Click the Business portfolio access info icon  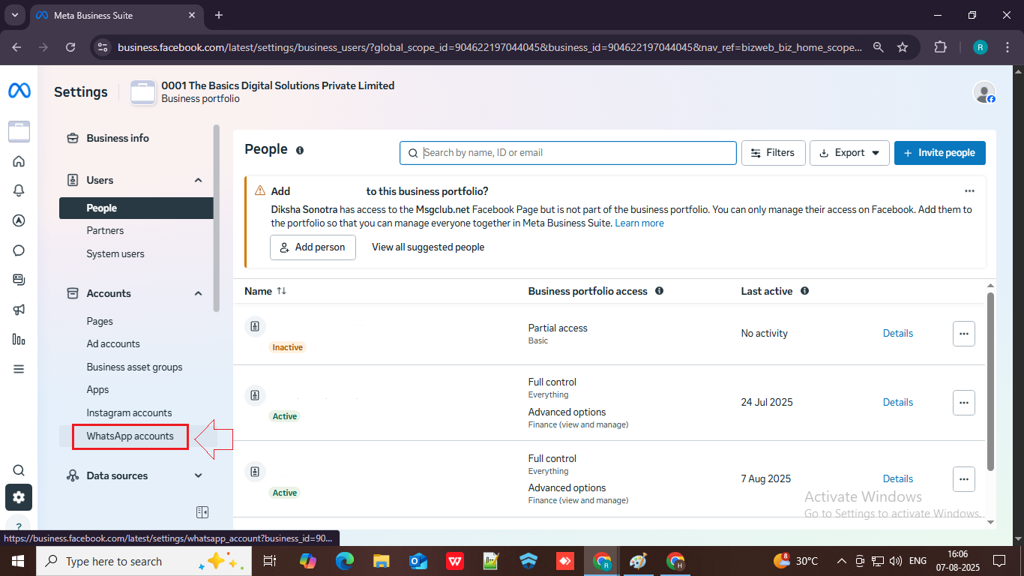659,291
